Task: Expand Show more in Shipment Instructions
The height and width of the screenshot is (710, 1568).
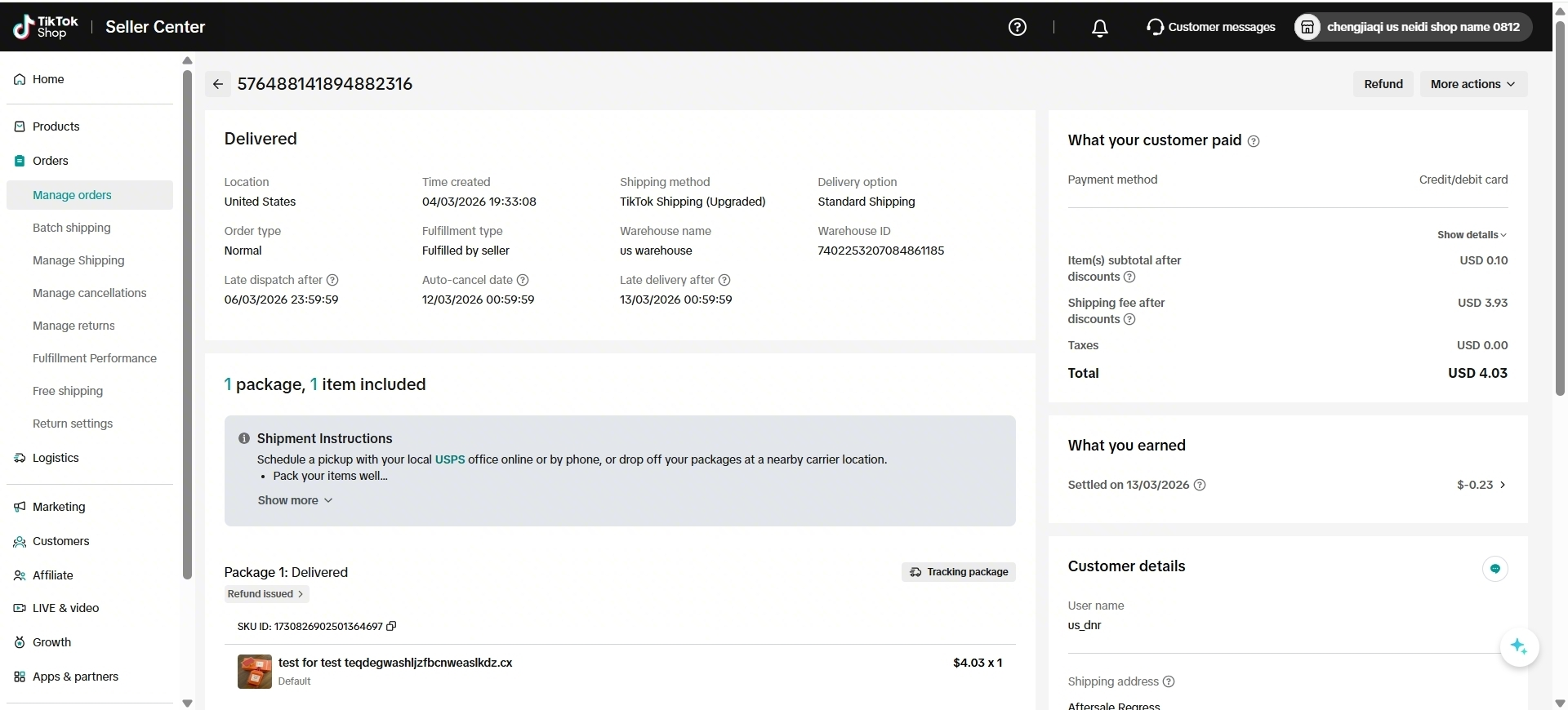Action: 295,500
